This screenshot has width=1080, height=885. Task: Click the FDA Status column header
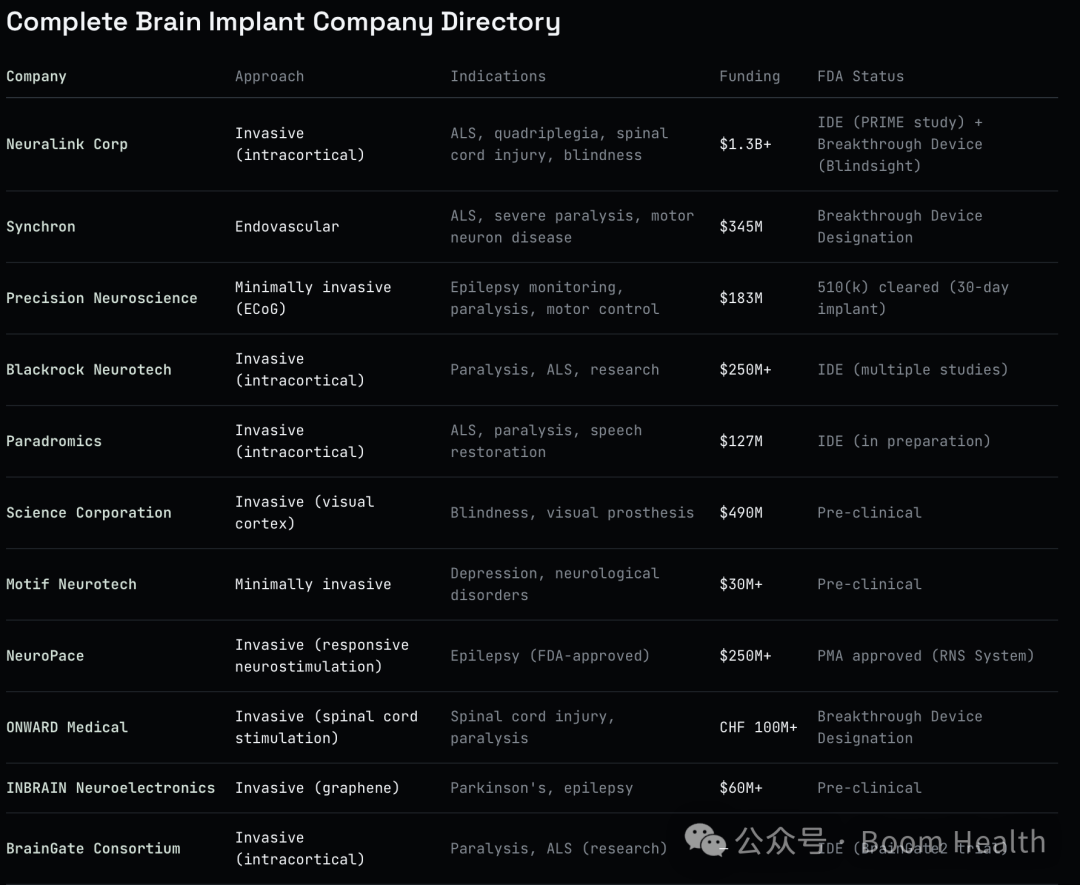click(x=860, y=76)
